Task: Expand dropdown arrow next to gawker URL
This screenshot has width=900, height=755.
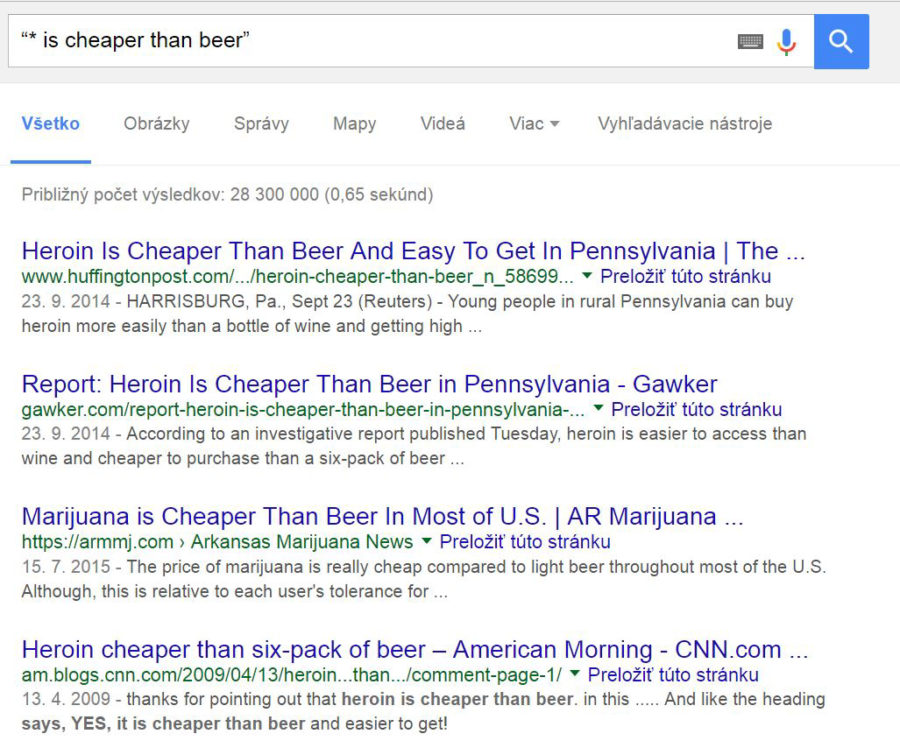Action: [x=598, y=408]
